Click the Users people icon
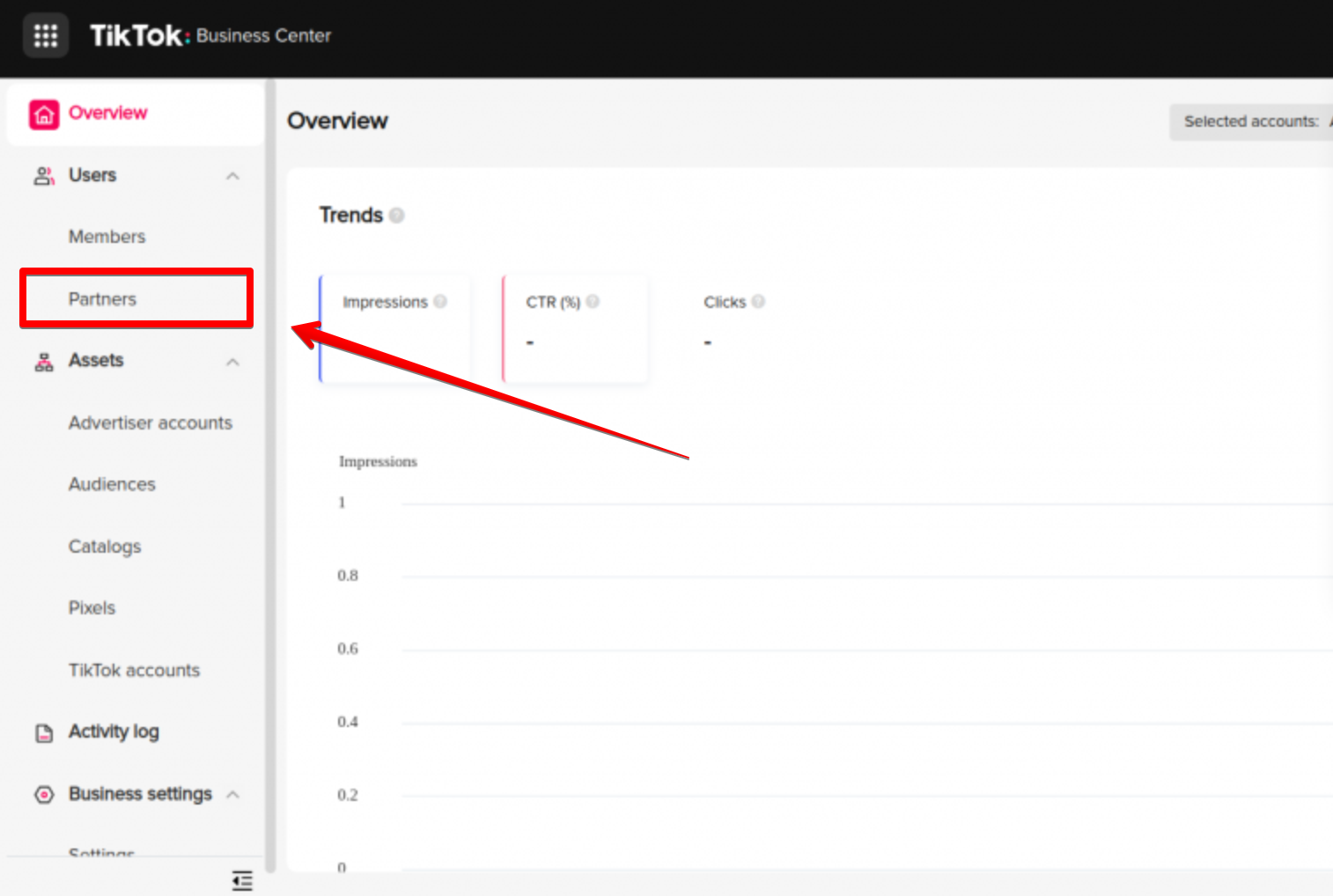This screenshot has height=896, width=1333. click(x=44, y=176)
